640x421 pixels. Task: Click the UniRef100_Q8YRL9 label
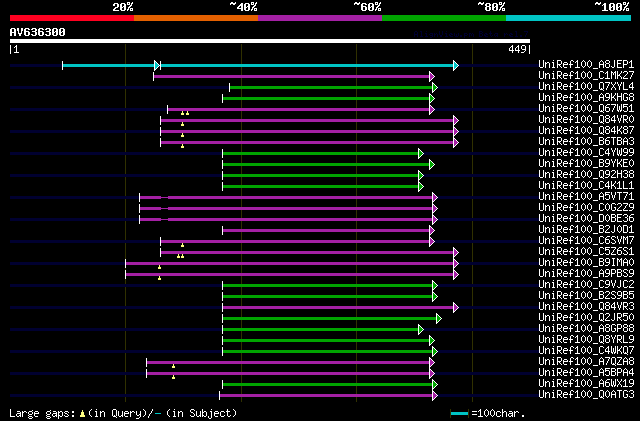(x=586, y=340)
